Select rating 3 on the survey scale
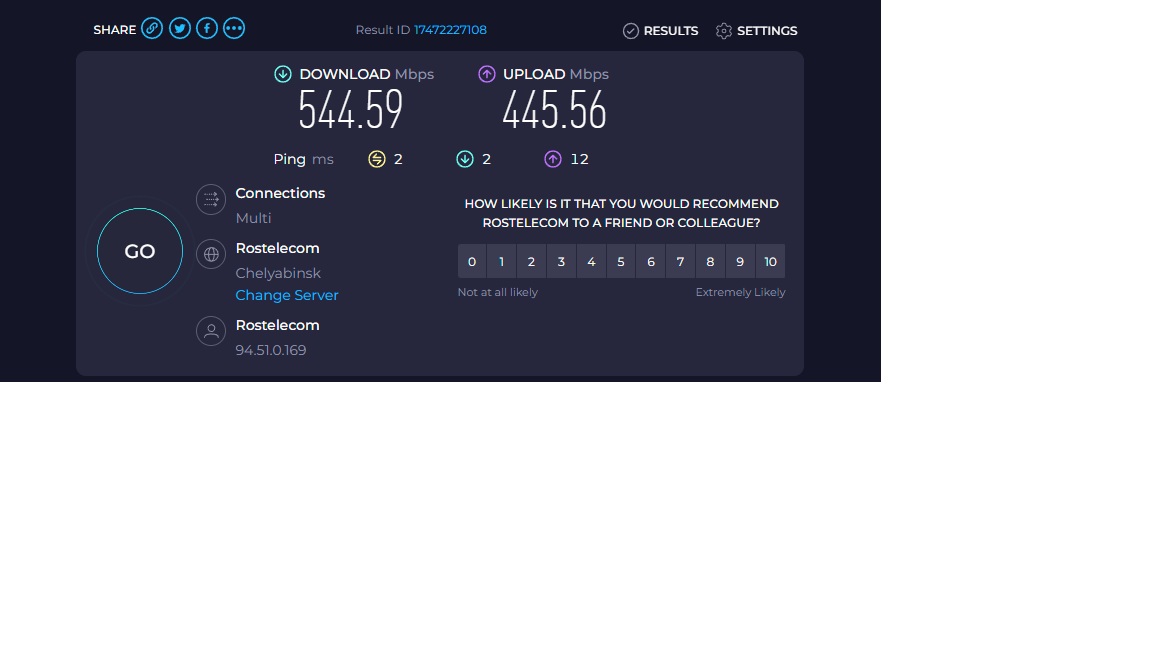The height and width of the screenshot is (648, 1152). (561, 262)
